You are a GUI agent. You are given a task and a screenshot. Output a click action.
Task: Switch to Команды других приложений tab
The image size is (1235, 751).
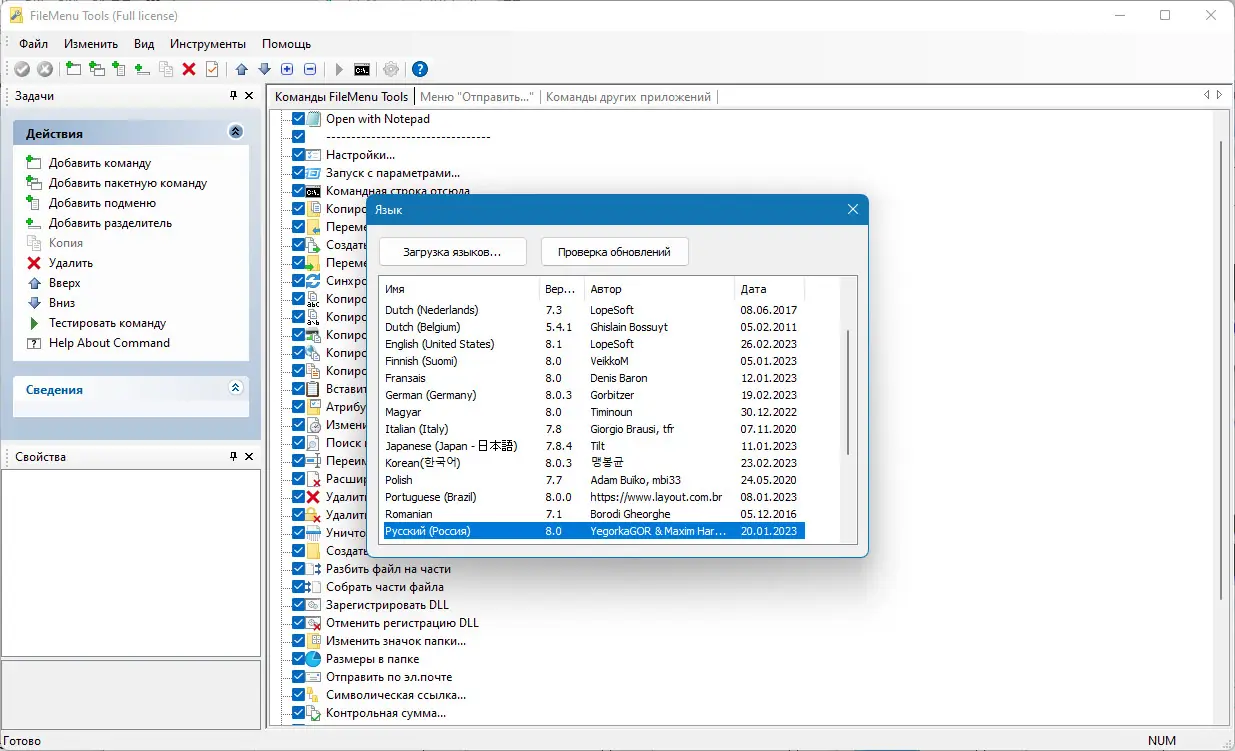point(629,97)
